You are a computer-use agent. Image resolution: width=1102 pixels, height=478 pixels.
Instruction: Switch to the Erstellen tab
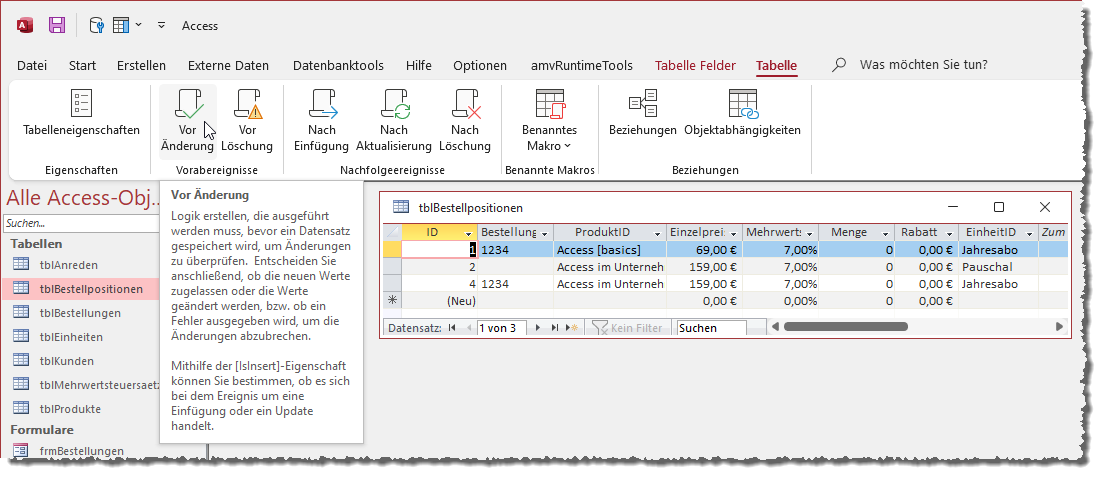point(141,65)
